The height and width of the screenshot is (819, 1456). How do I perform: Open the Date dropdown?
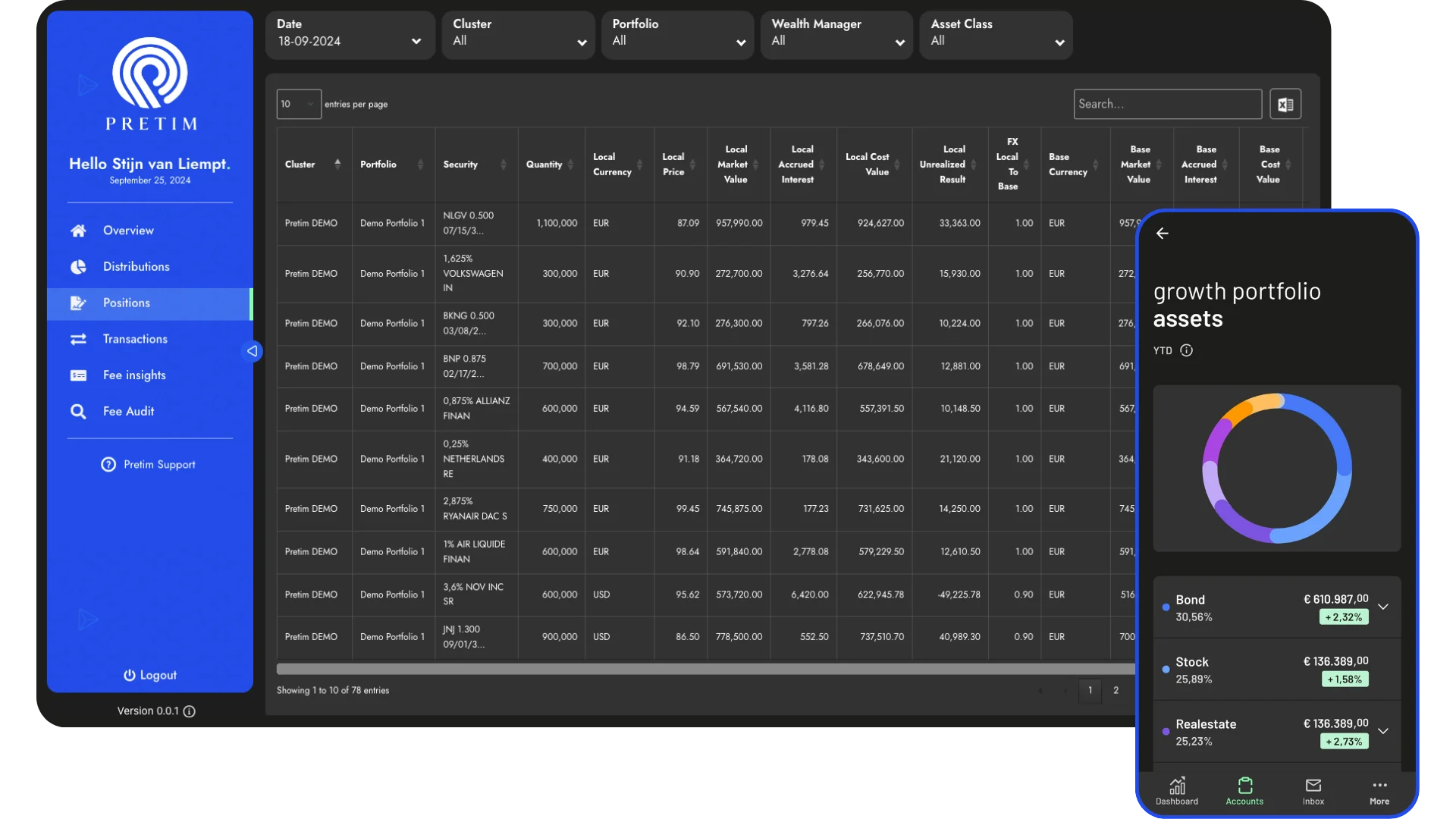point(350,34)
